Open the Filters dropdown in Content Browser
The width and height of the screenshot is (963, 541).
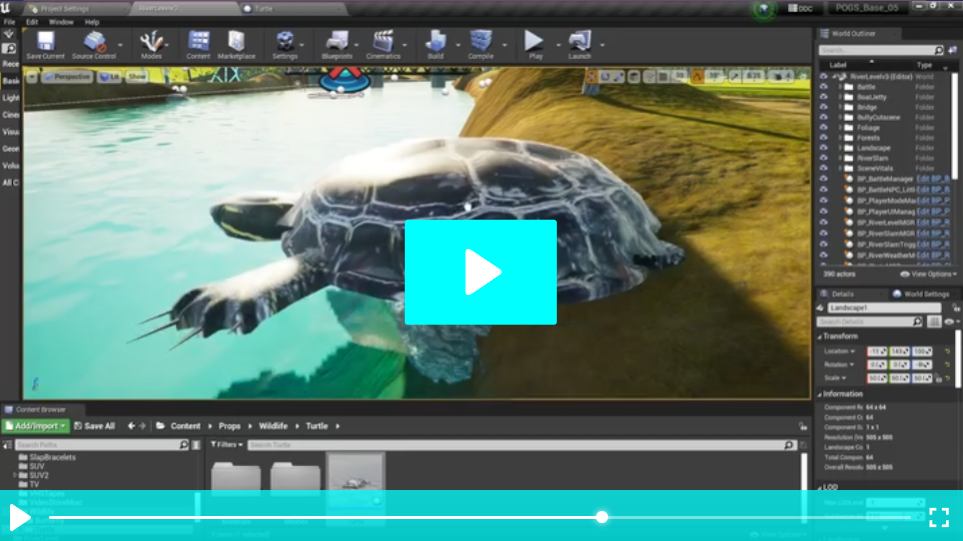227,445
